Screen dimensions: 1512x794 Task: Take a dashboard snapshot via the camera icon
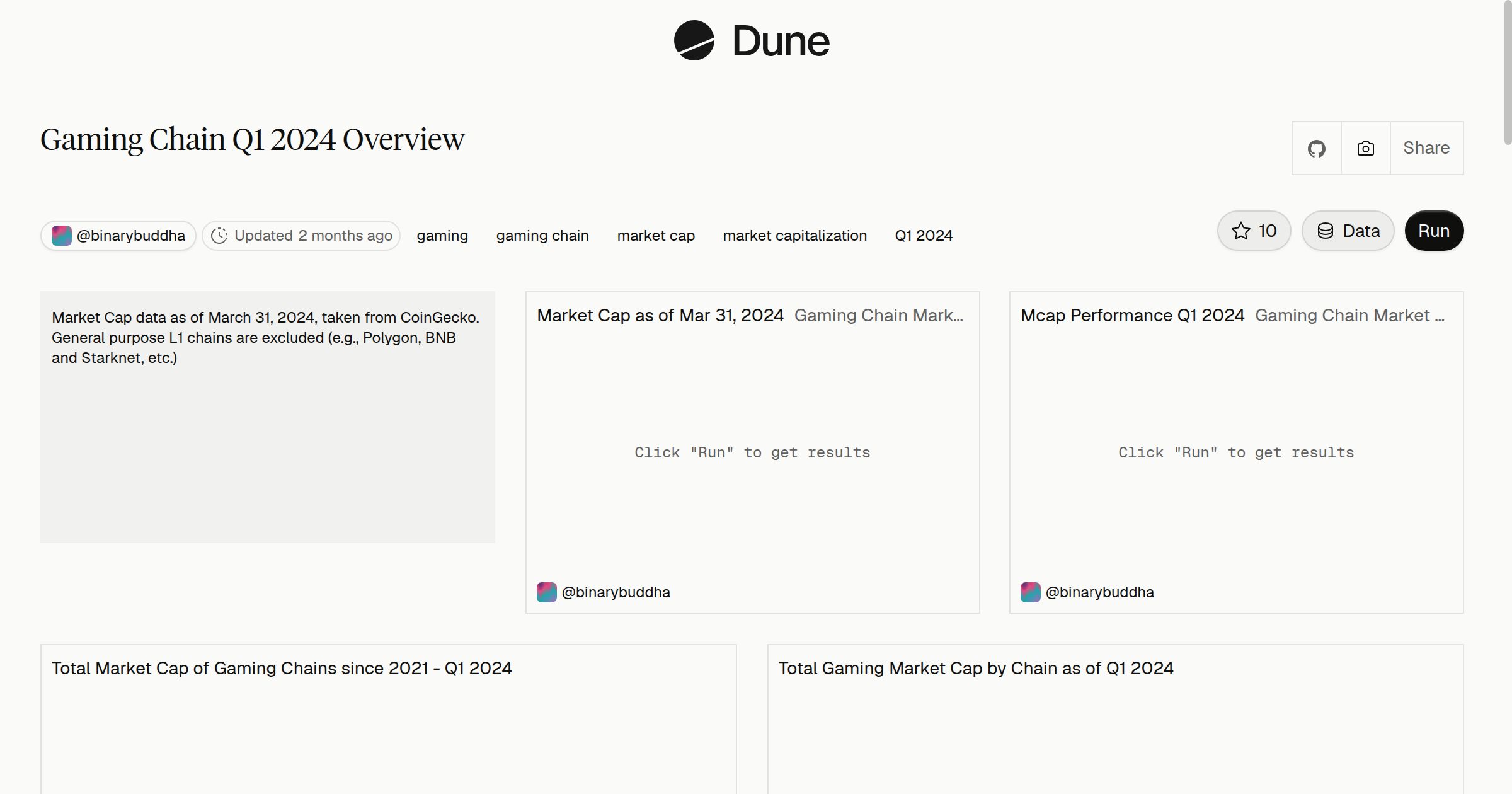[x=1365, y=148]
